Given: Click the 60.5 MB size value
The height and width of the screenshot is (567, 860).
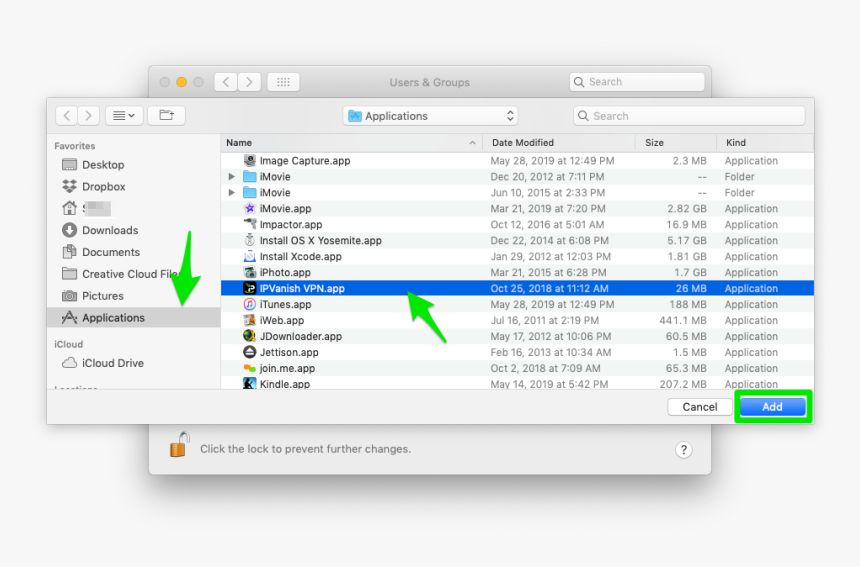Looking at the screenshot, I should click(686, 336).
